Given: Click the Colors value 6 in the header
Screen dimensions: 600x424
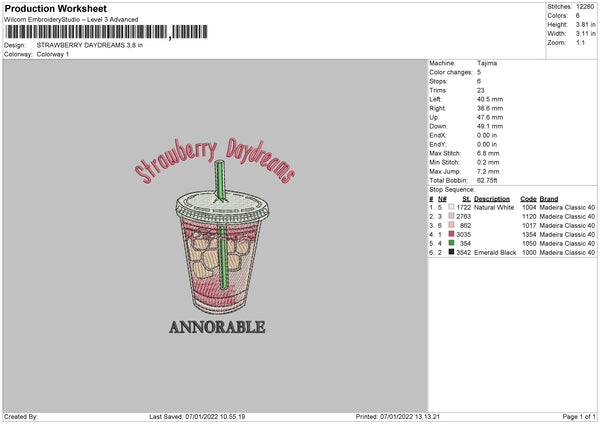Looking at the screenshot, I should (x=578, y=16).
